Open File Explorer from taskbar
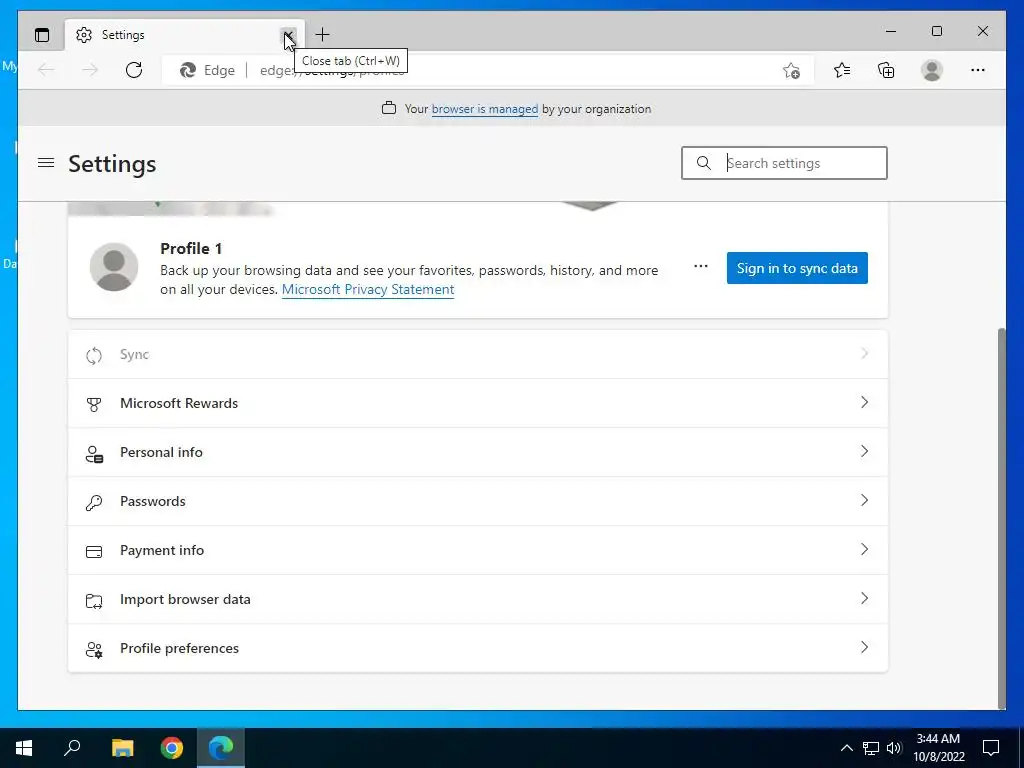Viewport: 1024px width, 768px height. pyautogui.click(x=122, y=748)
